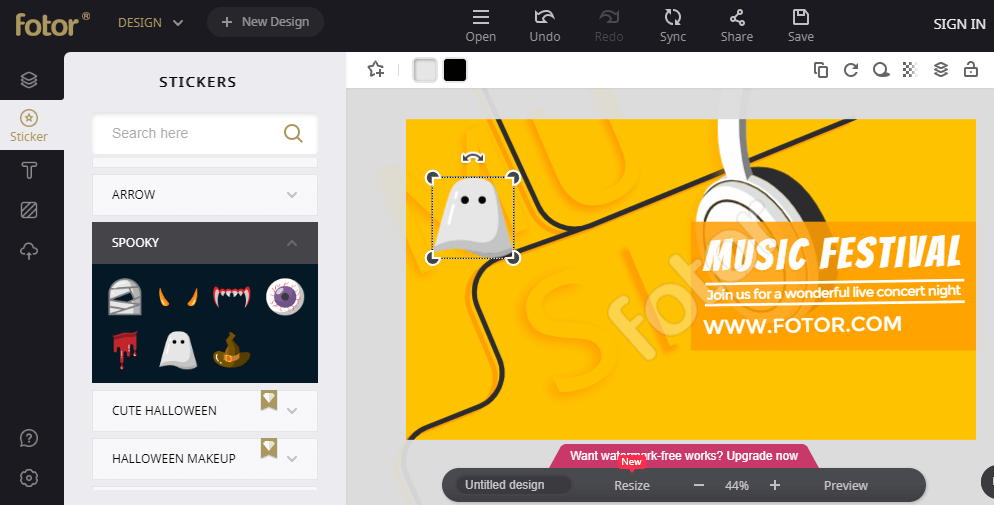Click the Resize button
The width and height of the screenshot is (994, 505).
coord(632,485)
